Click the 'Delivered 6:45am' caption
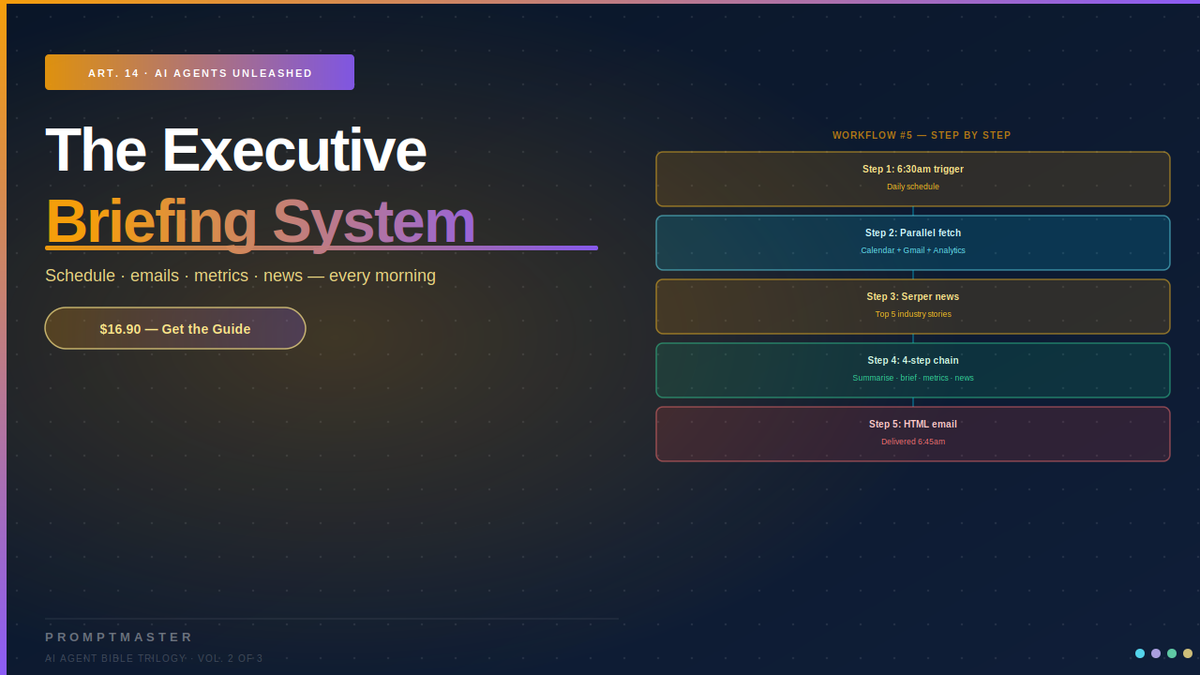Screen dimensions: 1200x675 [913, 441]
